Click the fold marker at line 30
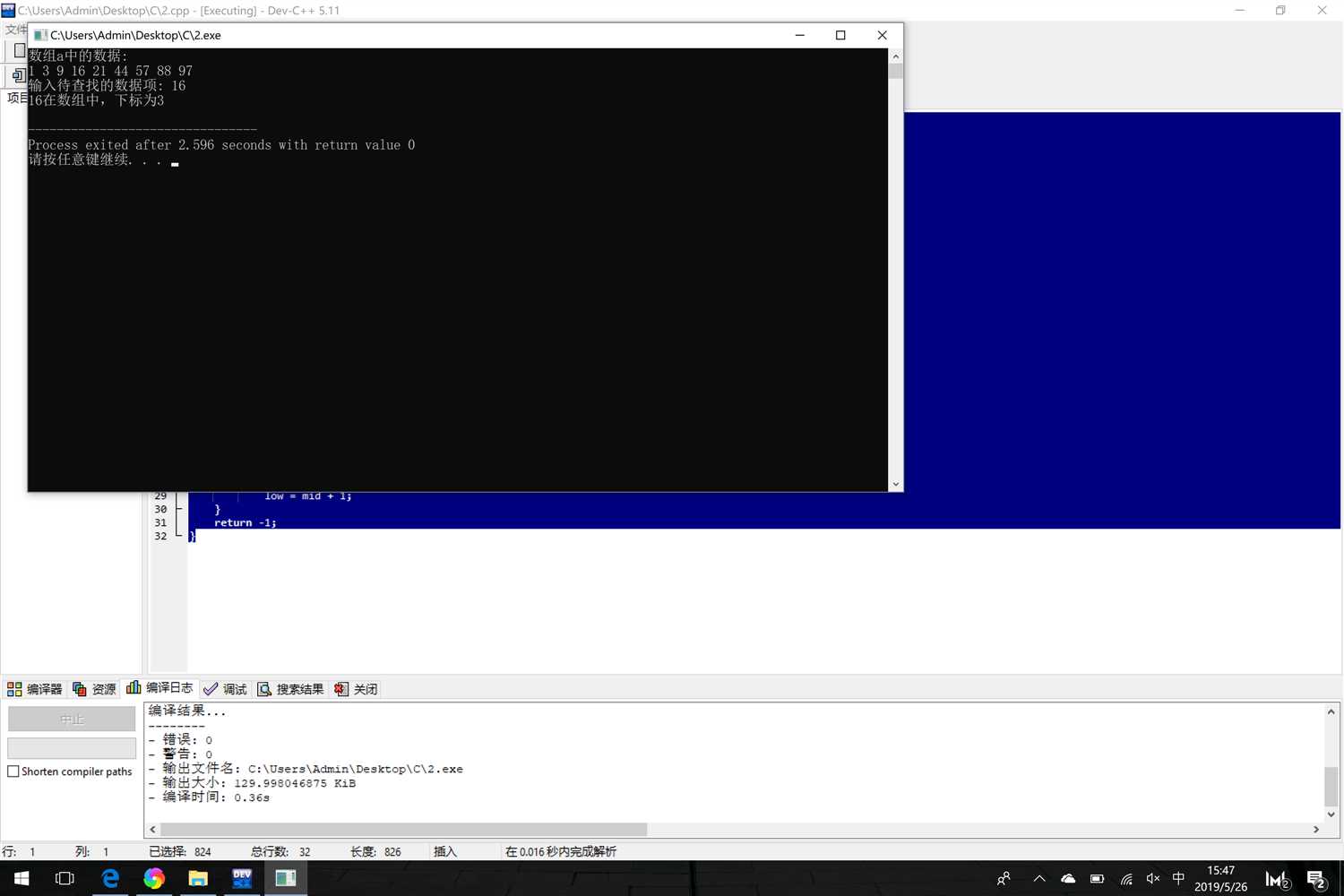Image resolution: width=1344 pixels, height=896 pixels. point(178,509)
